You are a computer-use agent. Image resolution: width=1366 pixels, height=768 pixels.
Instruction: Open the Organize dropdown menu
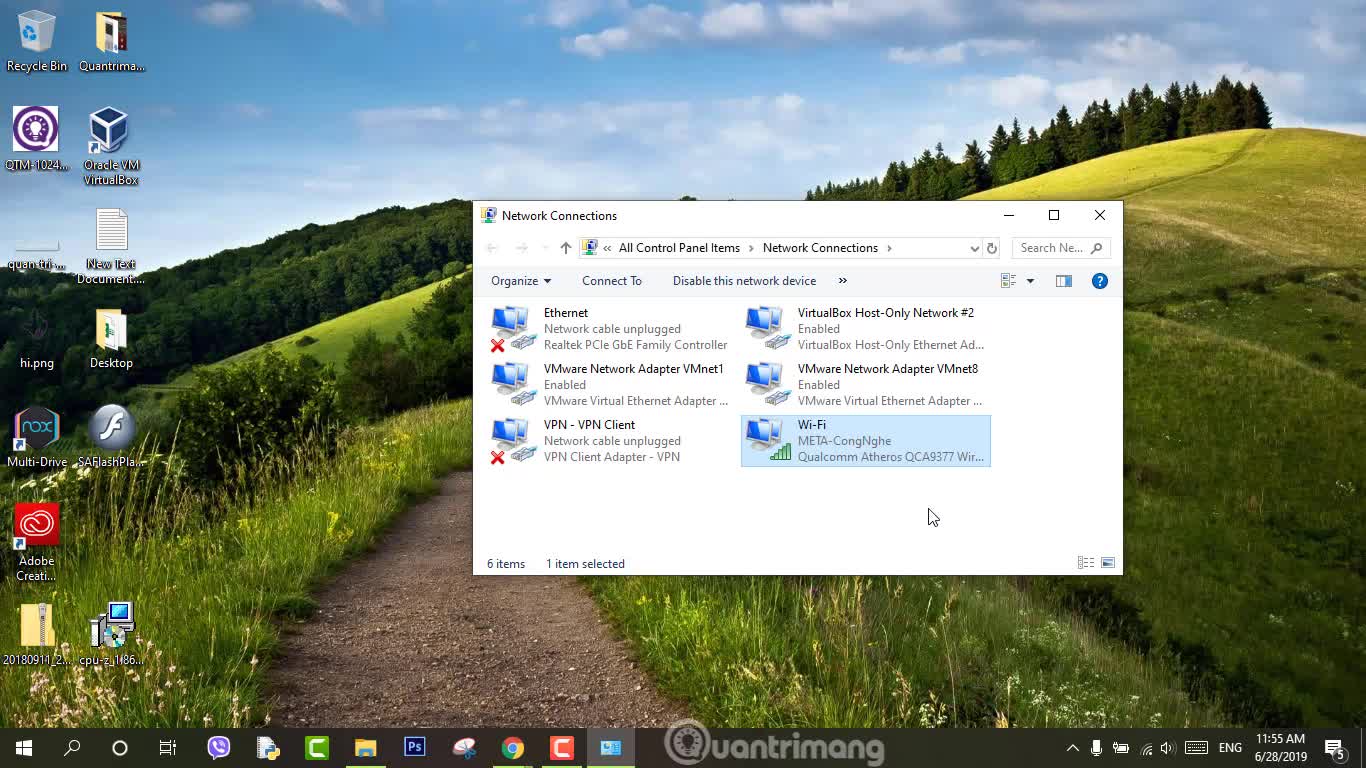pos(521,281)
